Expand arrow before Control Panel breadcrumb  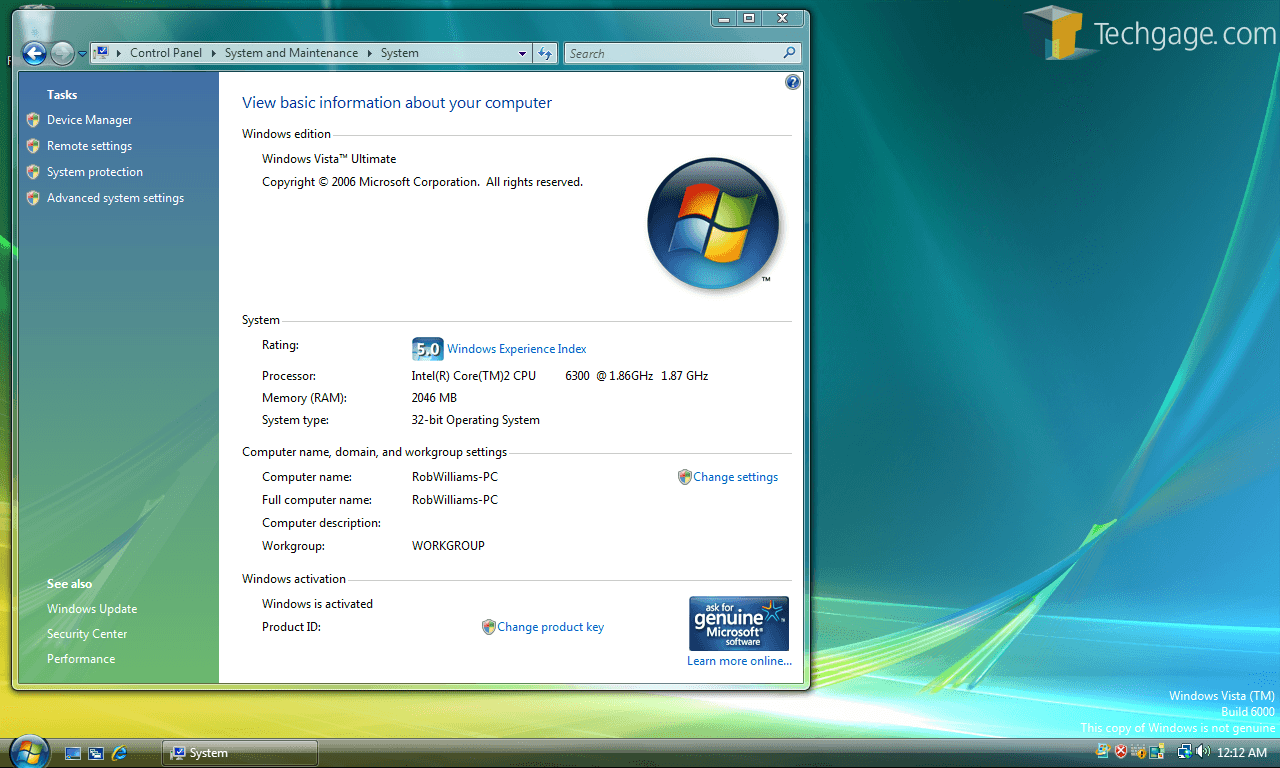[119, 53]
